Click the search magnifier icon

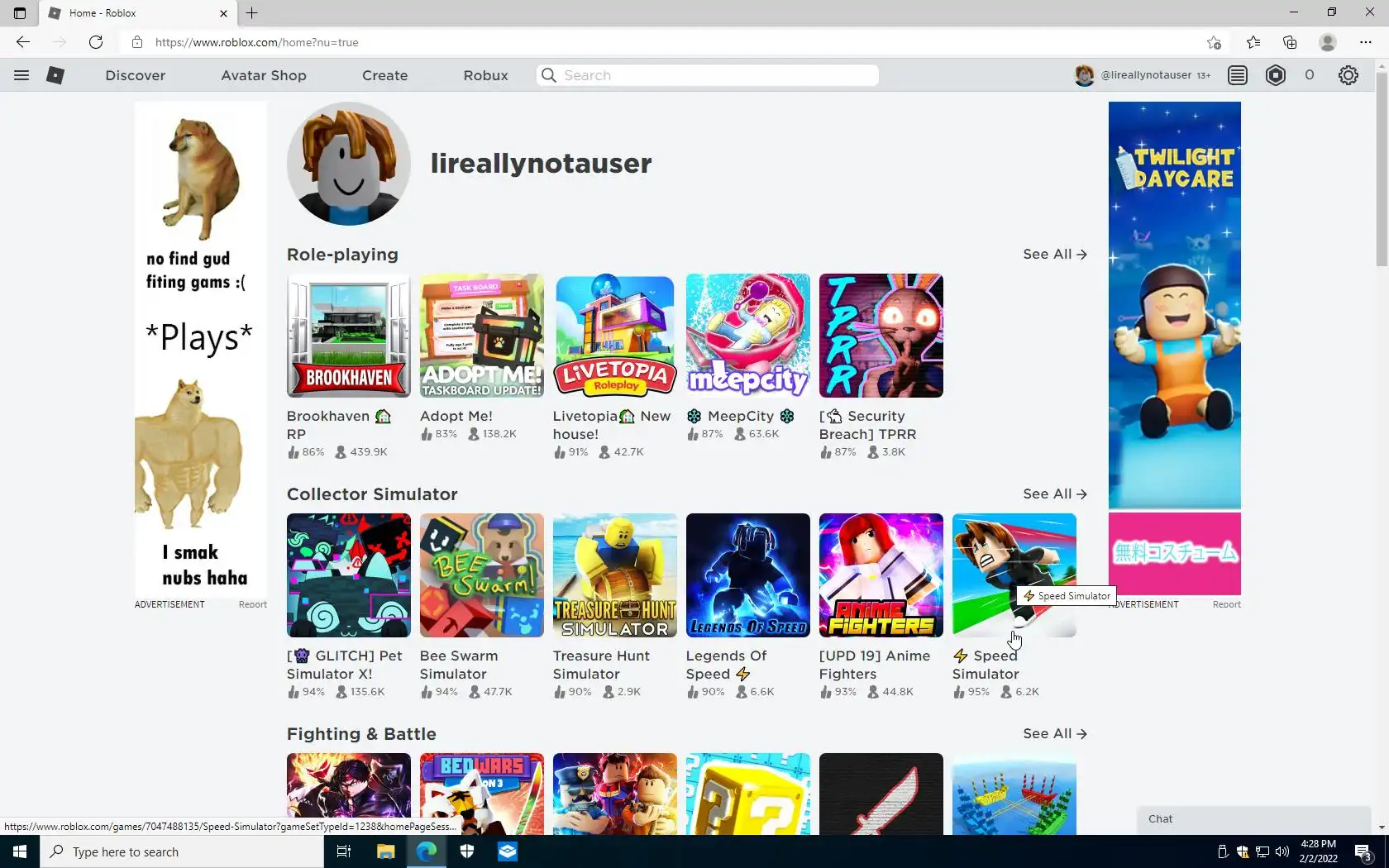(x=548, y=75)
